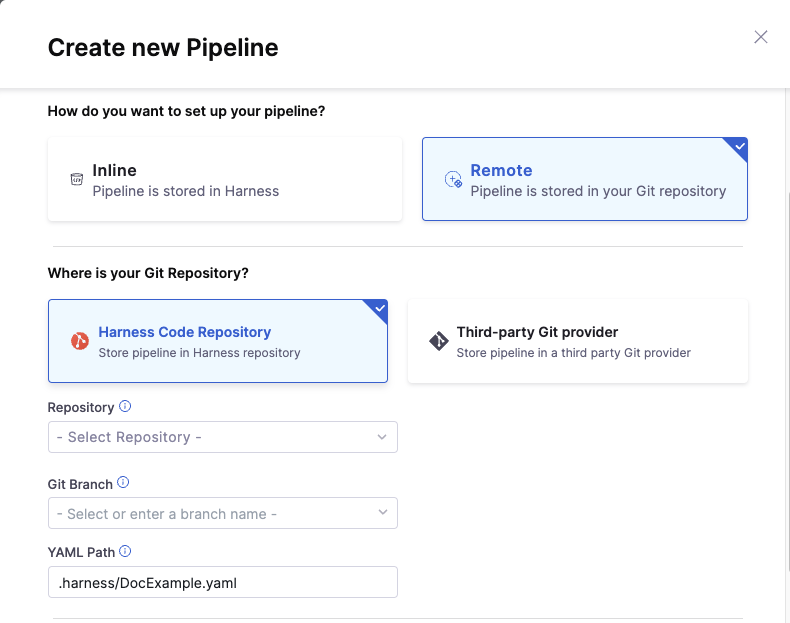Click the Inline storage icon
This screenshot has height=623, width=790.
[76, 179]
